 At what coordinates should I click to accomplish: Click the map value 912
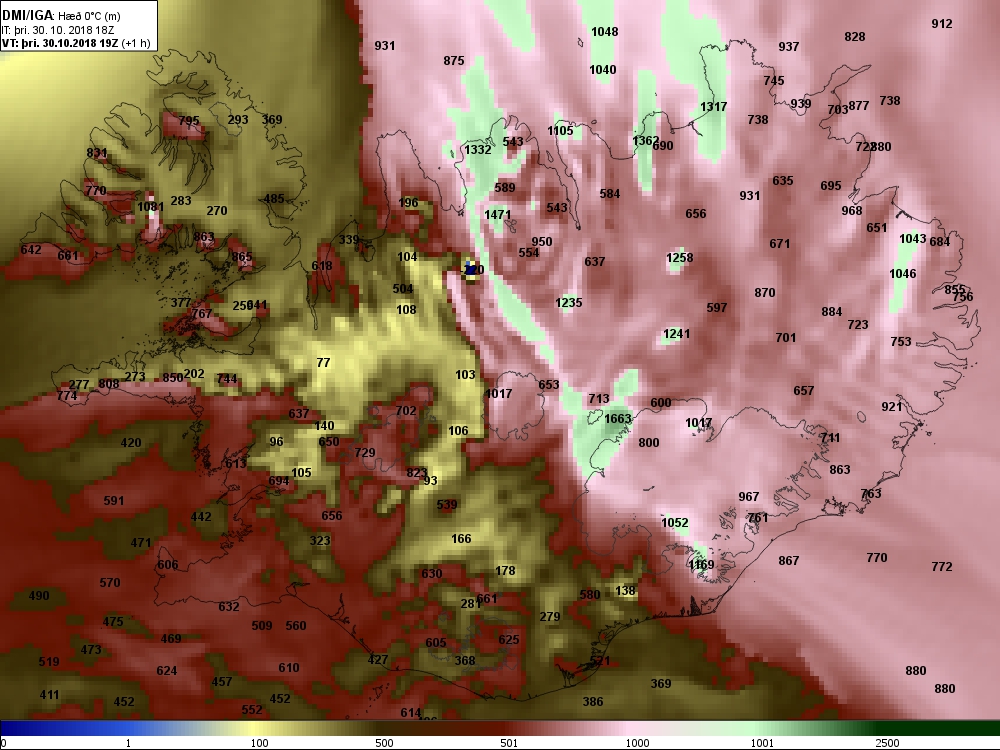[942, 24]
